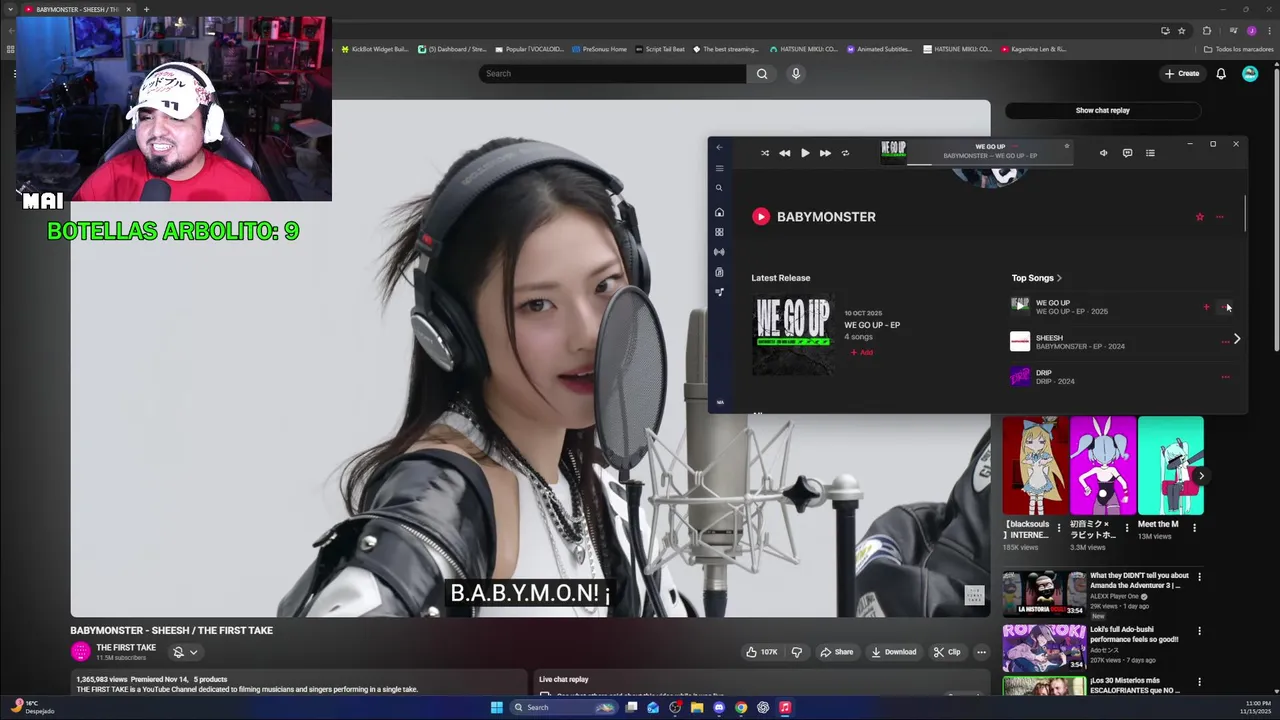
Task: Open more options for BABYMONSTER artist
Action: click(x=1220, y=217)
